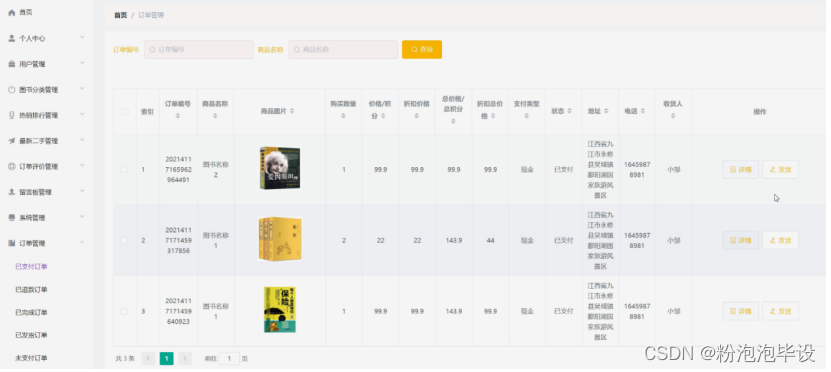Open 详情 for order row 2
Viewport: 831px width, 372px height.
point(740,241)
